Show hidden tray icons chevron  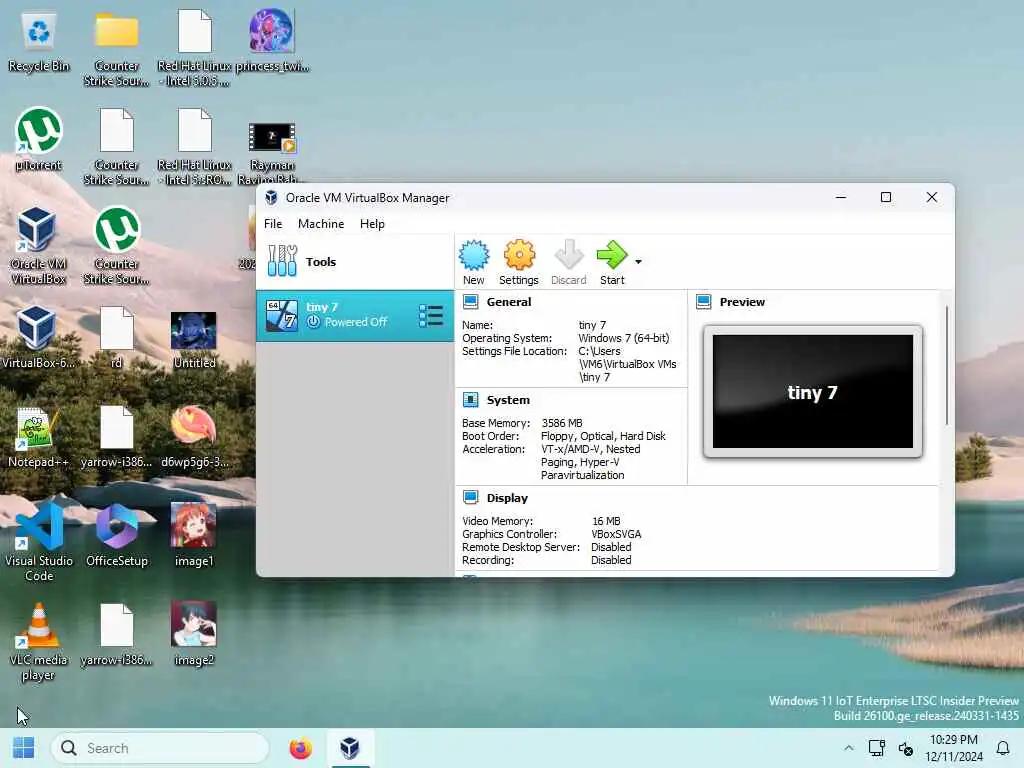tap(848, 748)
